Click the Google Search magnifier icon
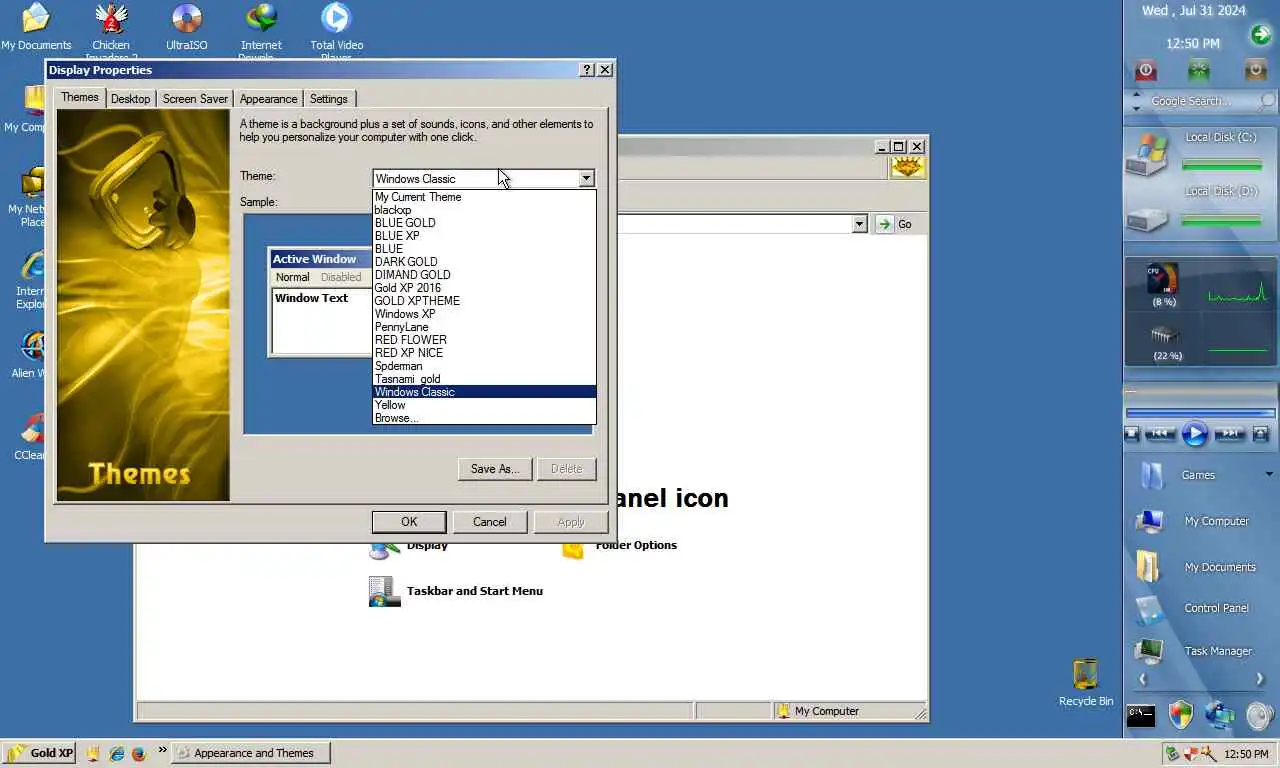 coord(1267,102)
